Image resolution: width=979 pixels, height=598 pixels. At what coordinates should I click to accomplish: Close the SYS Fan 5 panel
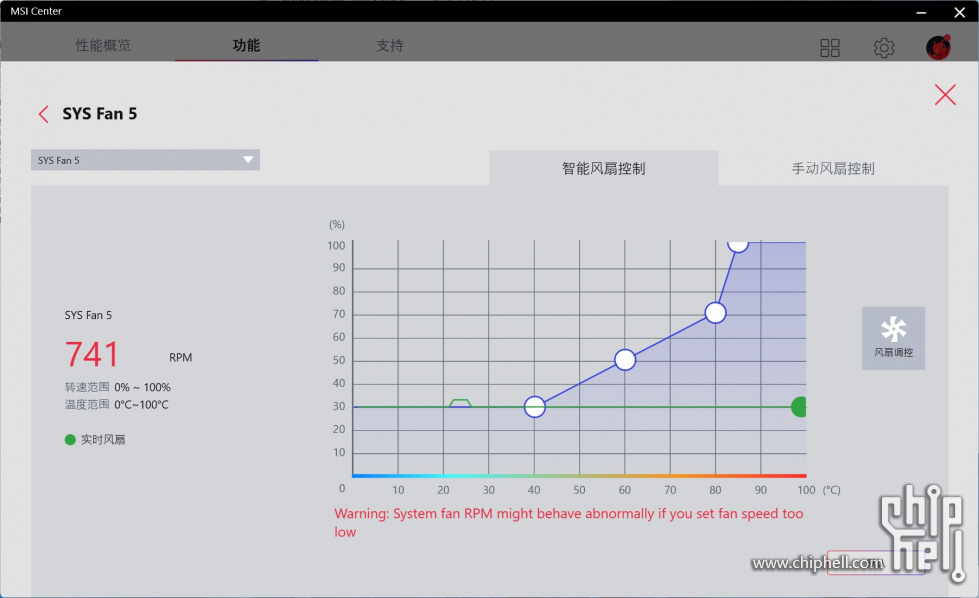945,95
